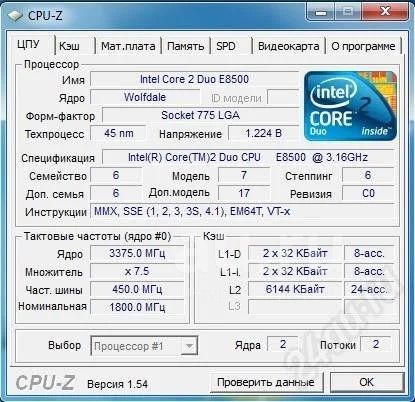Open the Память tab
This screenshot has height=402, width=415.
(x=186, y=46)
